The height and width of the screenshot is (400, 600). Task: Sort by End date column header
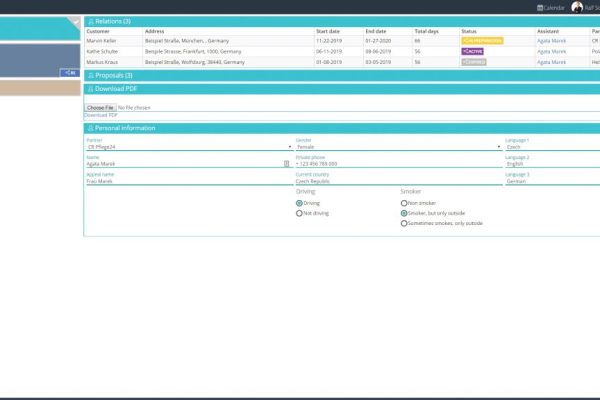click(x=376, y=31)
